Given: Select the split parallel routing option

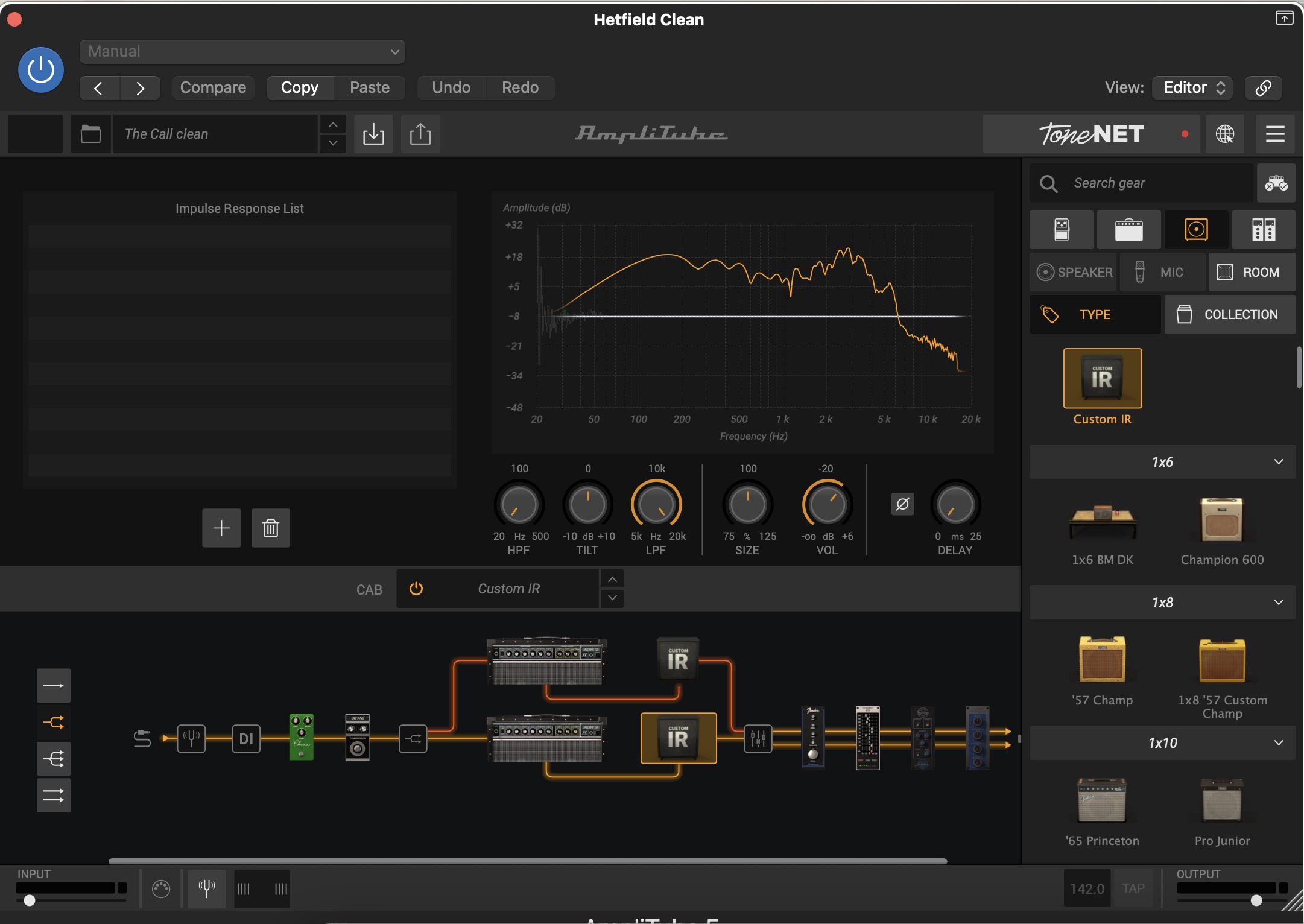Looking at the screenshot, I should (x=54, y=722).
